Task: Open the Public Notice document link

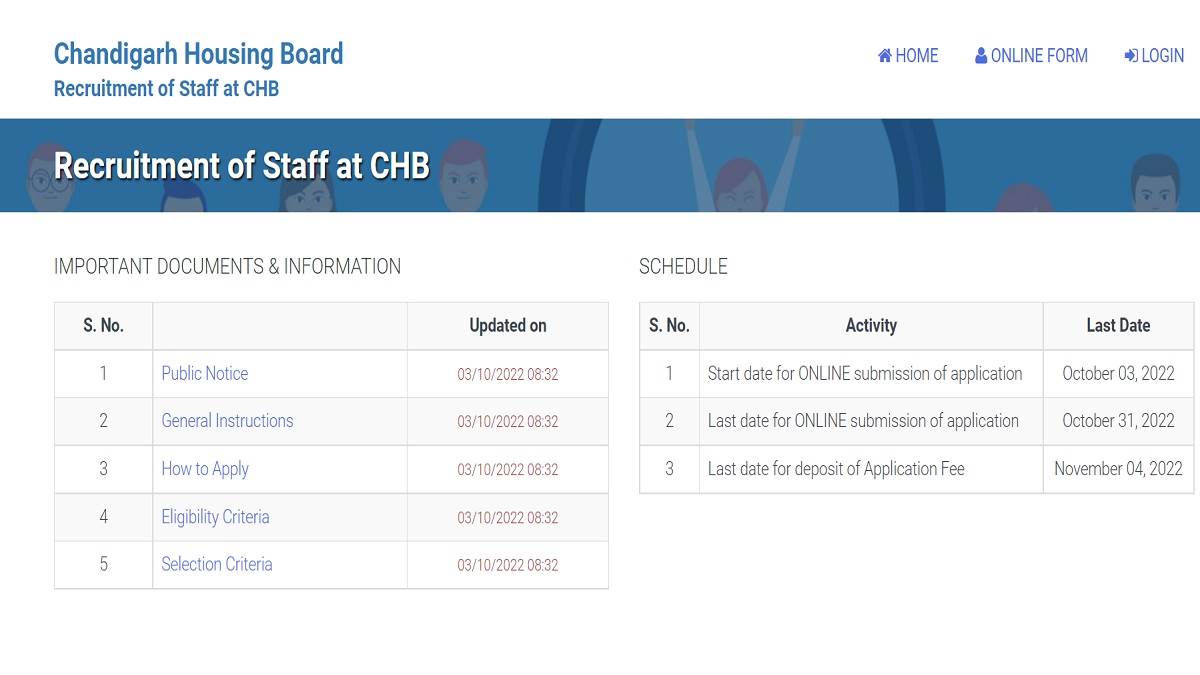Action: pos(204,373)
